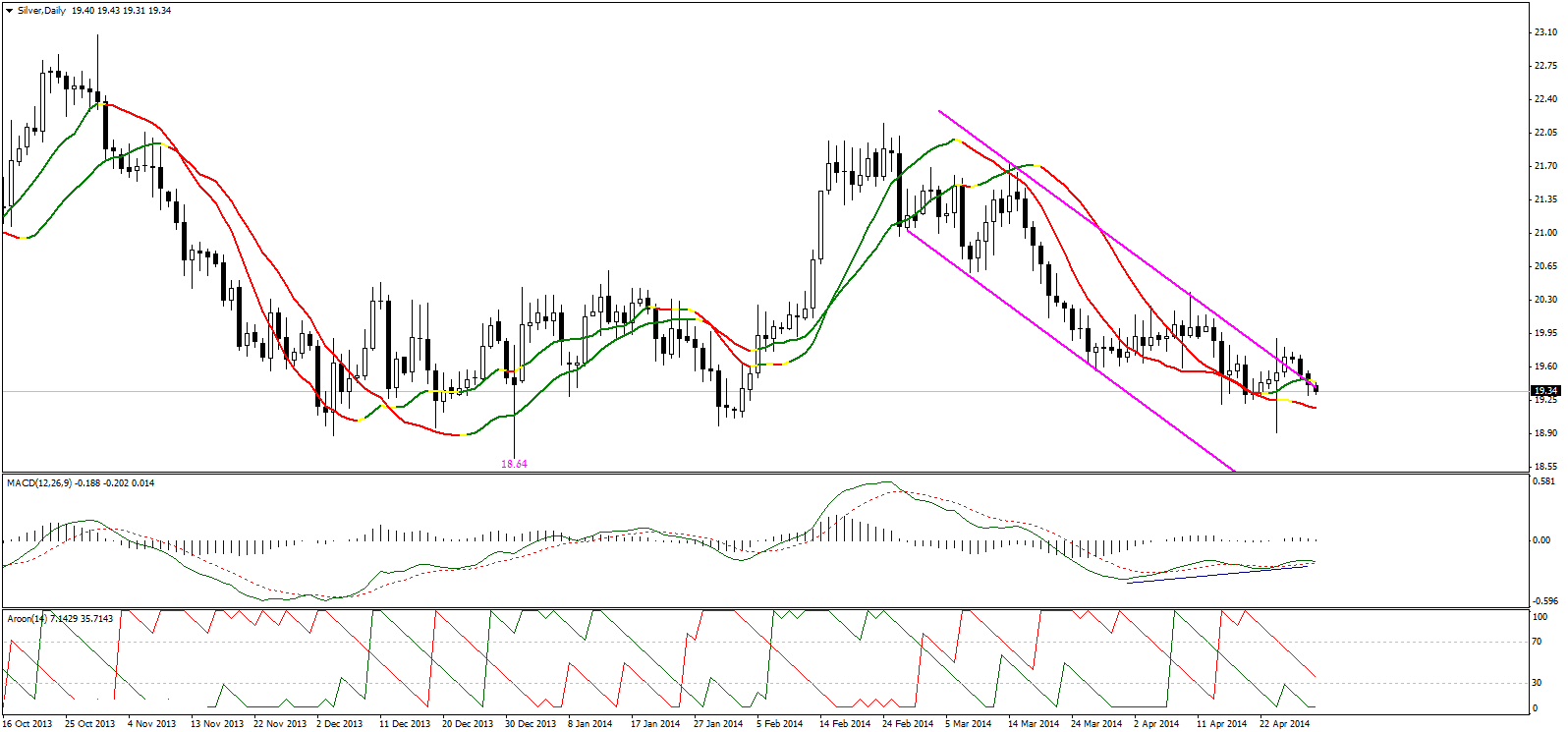Click the 8 Jan 2014 date label

[x=590, y=724]
